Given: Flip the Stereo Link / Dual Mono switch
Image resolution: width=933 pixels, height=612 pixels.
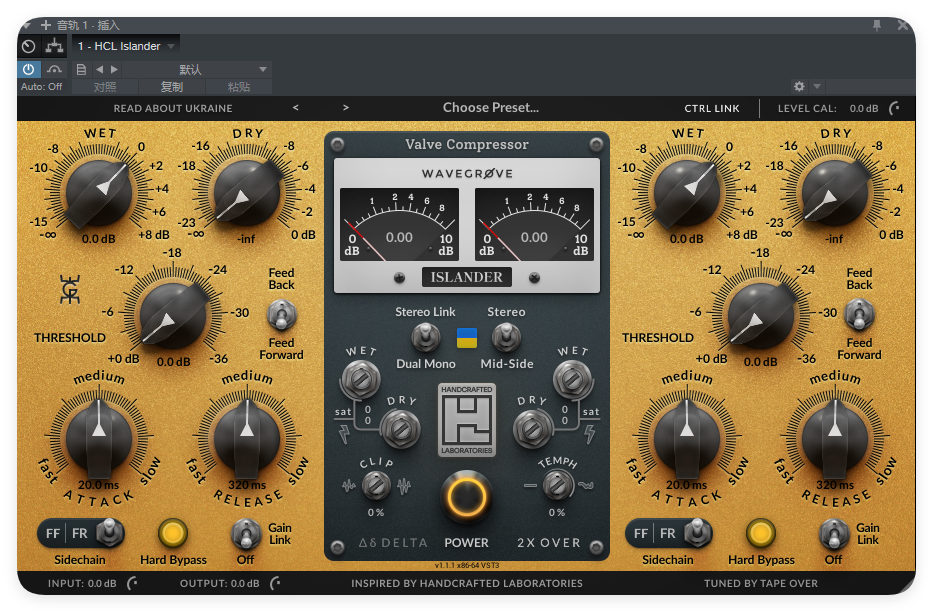Looking at the screenshot, I should [426, 337].
